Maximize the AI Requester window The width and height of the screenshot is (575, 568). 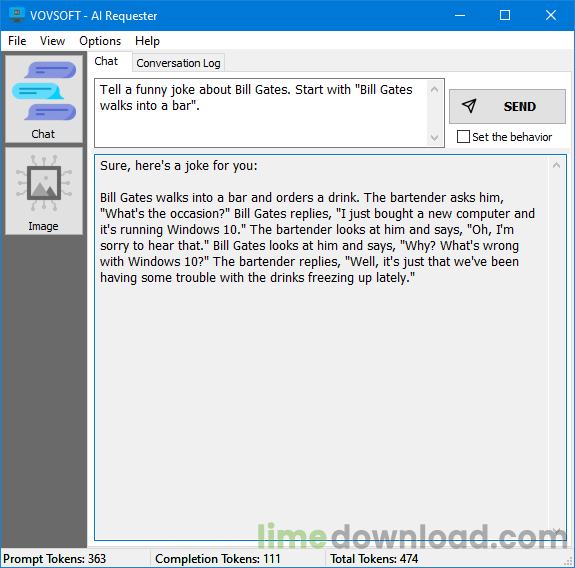pyautogui.click(x=505, y=15)
